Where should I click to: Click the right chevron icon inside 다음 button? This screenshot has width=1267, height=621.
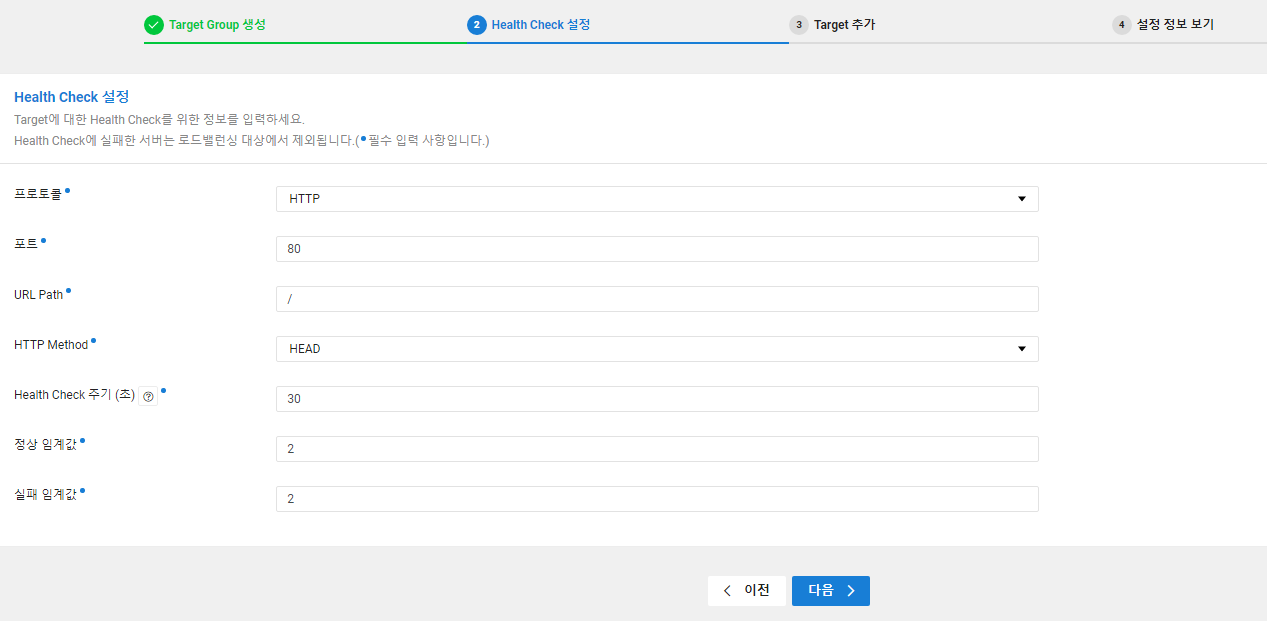(x=852, y=591)
